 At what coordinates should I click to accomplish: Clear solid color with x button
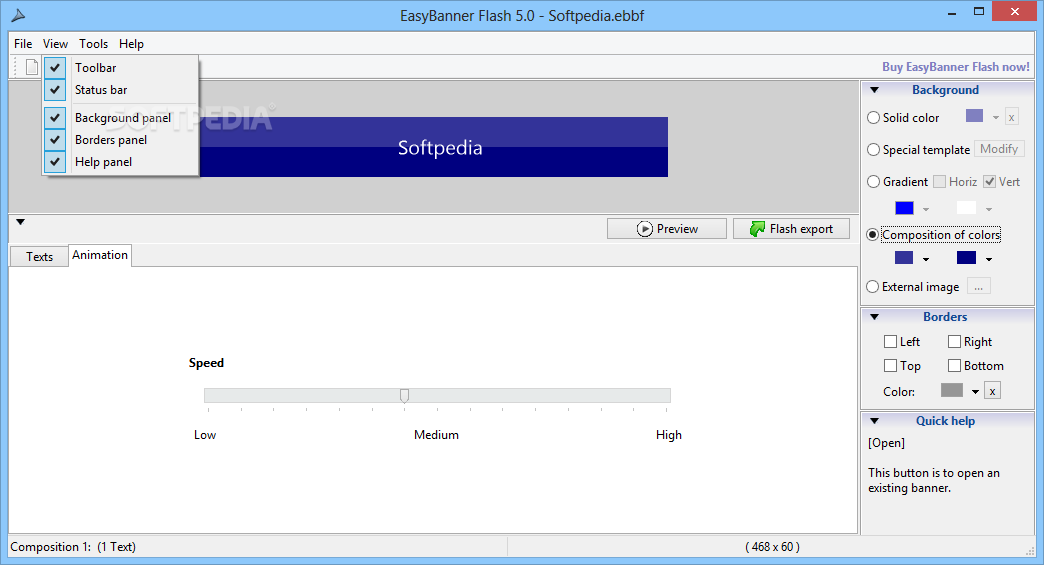pyautogui.click(x=1011, y=117)
